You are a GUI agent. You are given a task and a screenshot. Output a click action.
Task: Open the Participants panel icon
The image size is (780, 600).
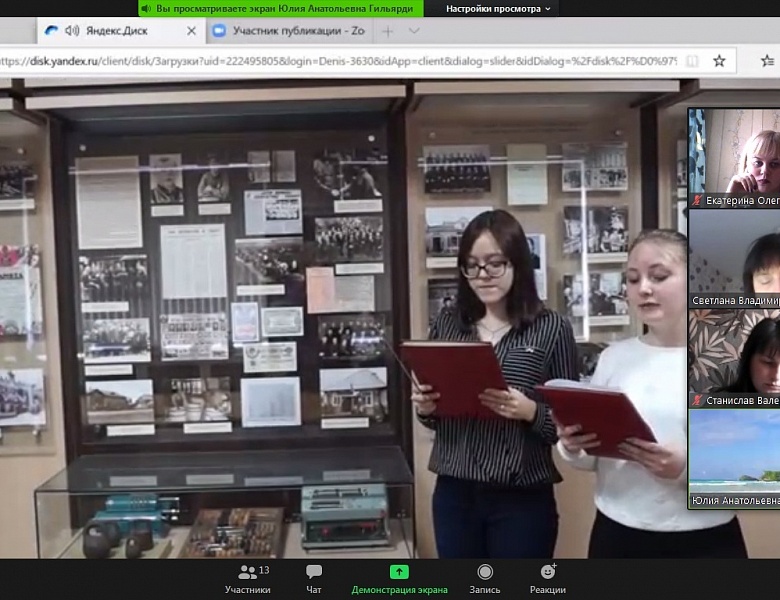[x=247, y=572]
